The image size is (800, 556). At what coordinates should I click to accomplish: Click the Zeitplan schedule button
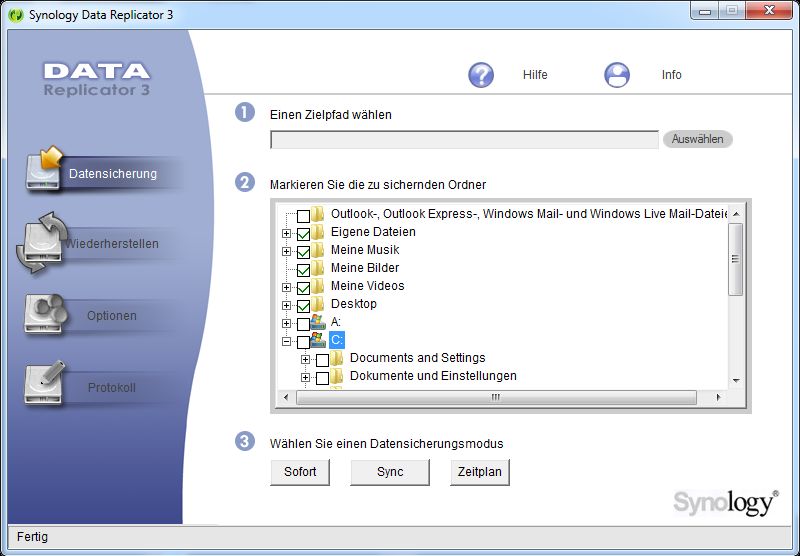[479, 472]
